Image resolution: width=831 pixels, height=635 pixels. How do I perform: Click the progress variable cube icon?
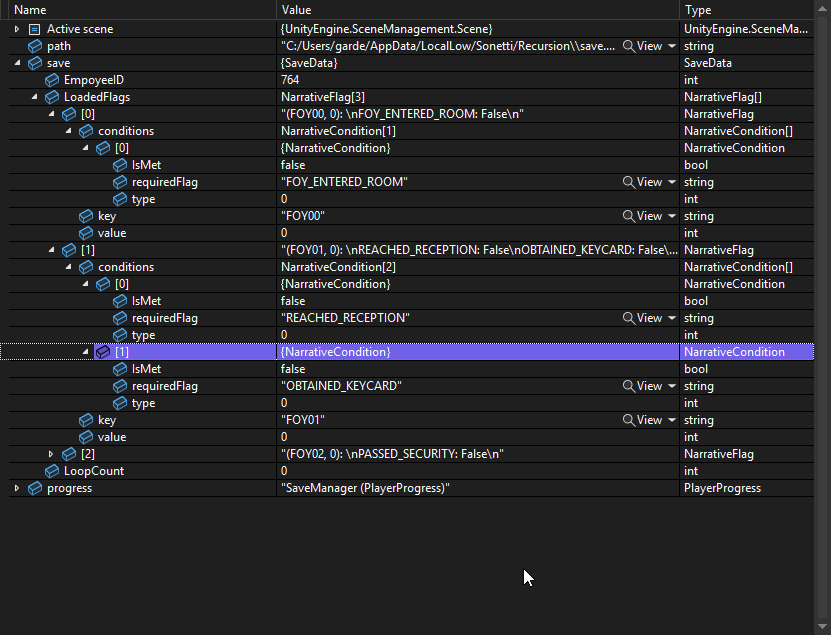pos(35,488)
